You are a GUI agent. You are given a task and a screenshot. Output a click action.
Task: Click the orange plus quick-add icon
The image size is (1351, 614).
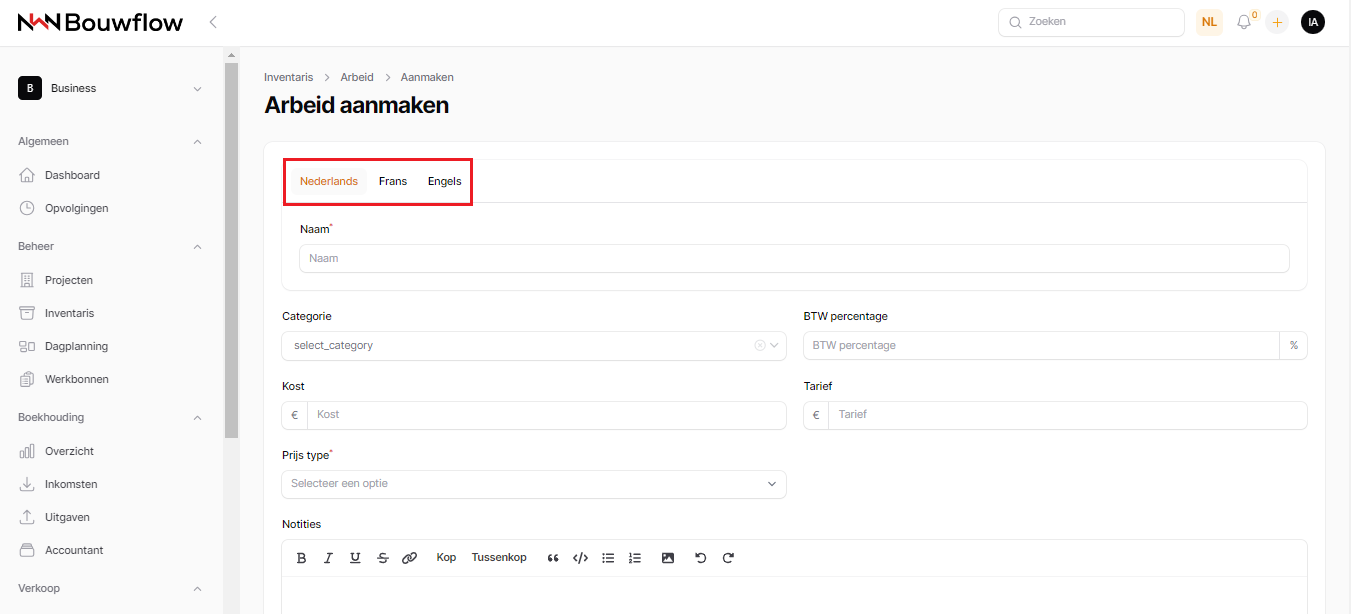click(x=1277, y=22)
